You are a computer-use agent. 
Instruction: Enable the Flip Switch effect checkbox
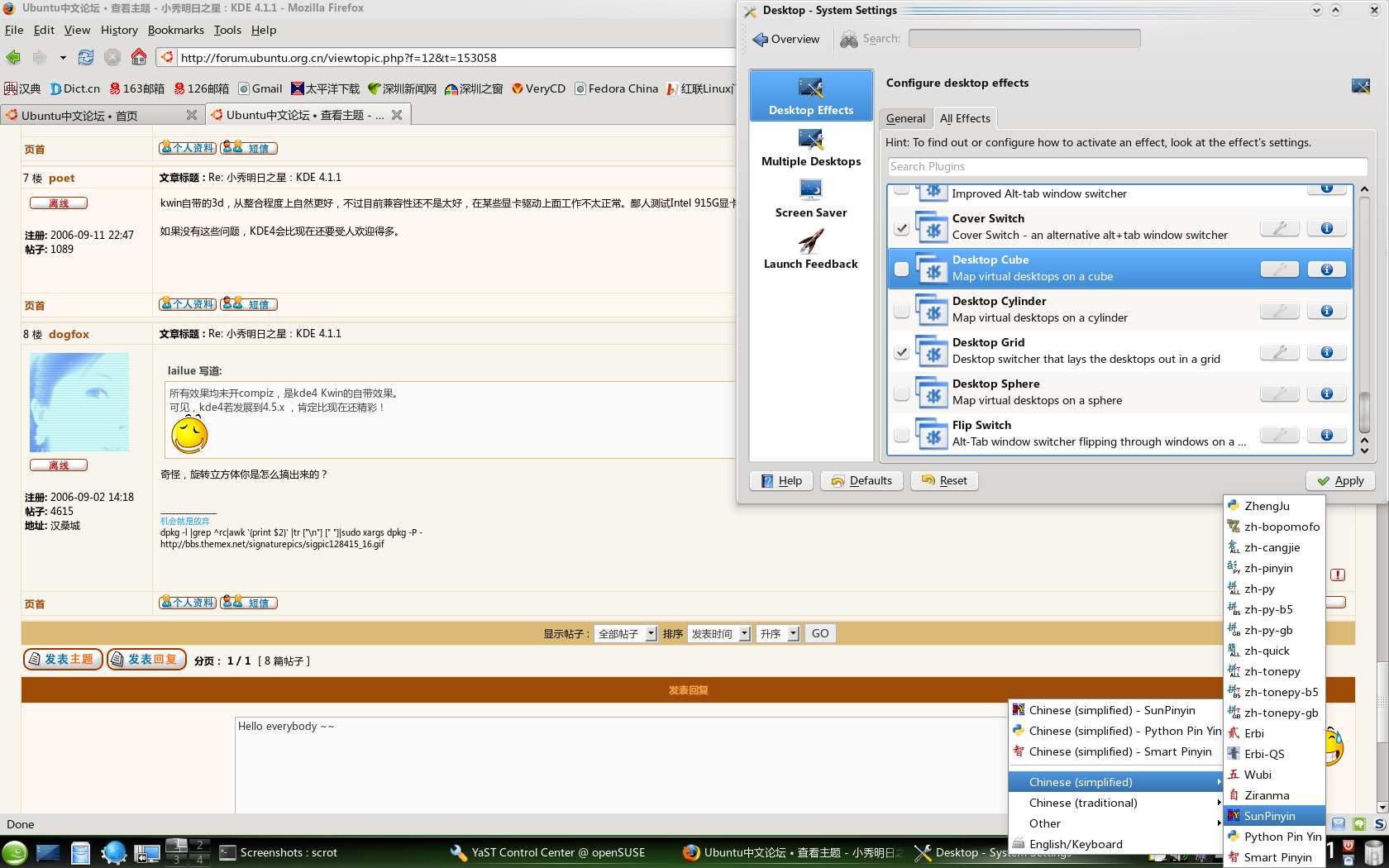point(901,435)
